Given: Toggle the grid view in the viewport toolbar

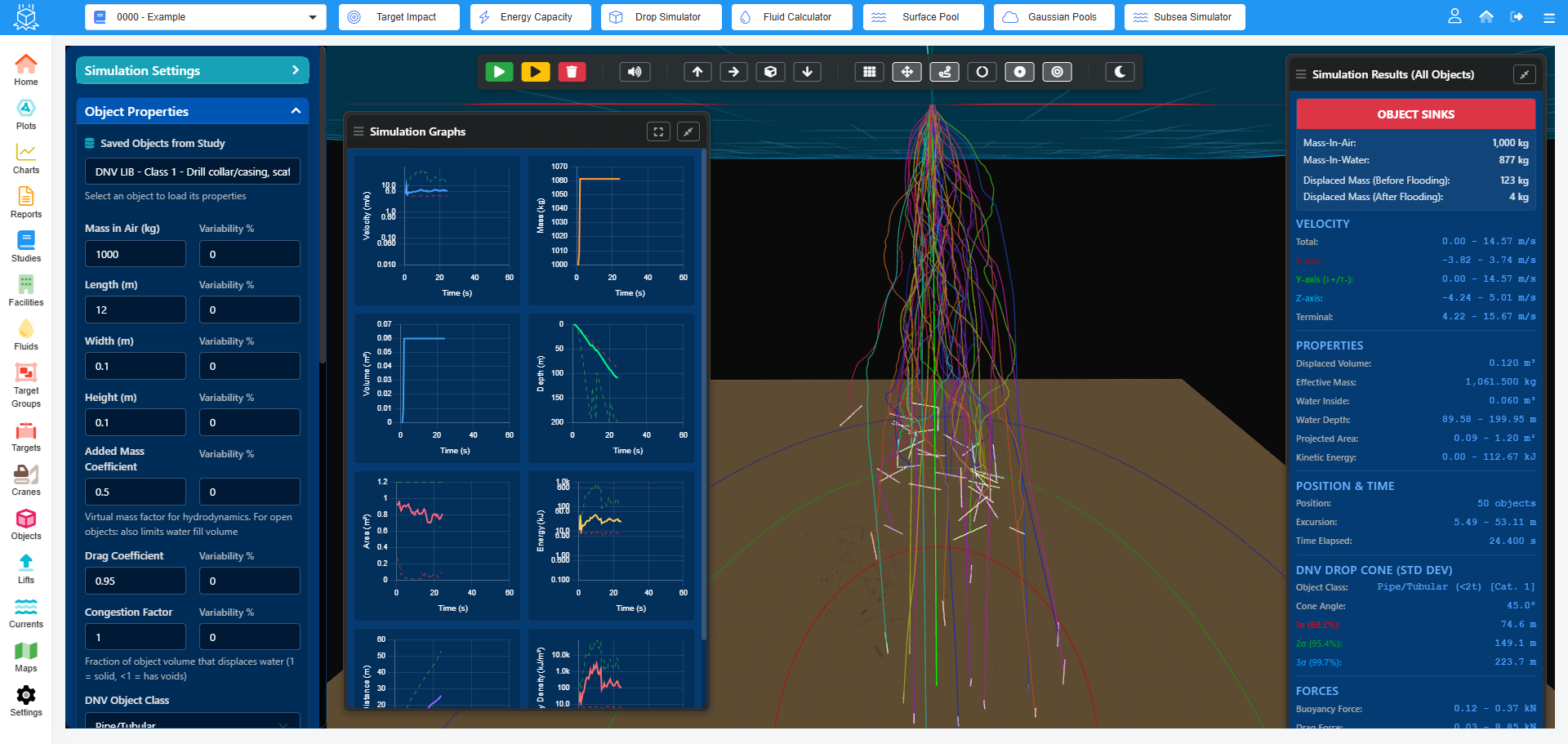Looking at the screenshot, I should click(869, 72).
